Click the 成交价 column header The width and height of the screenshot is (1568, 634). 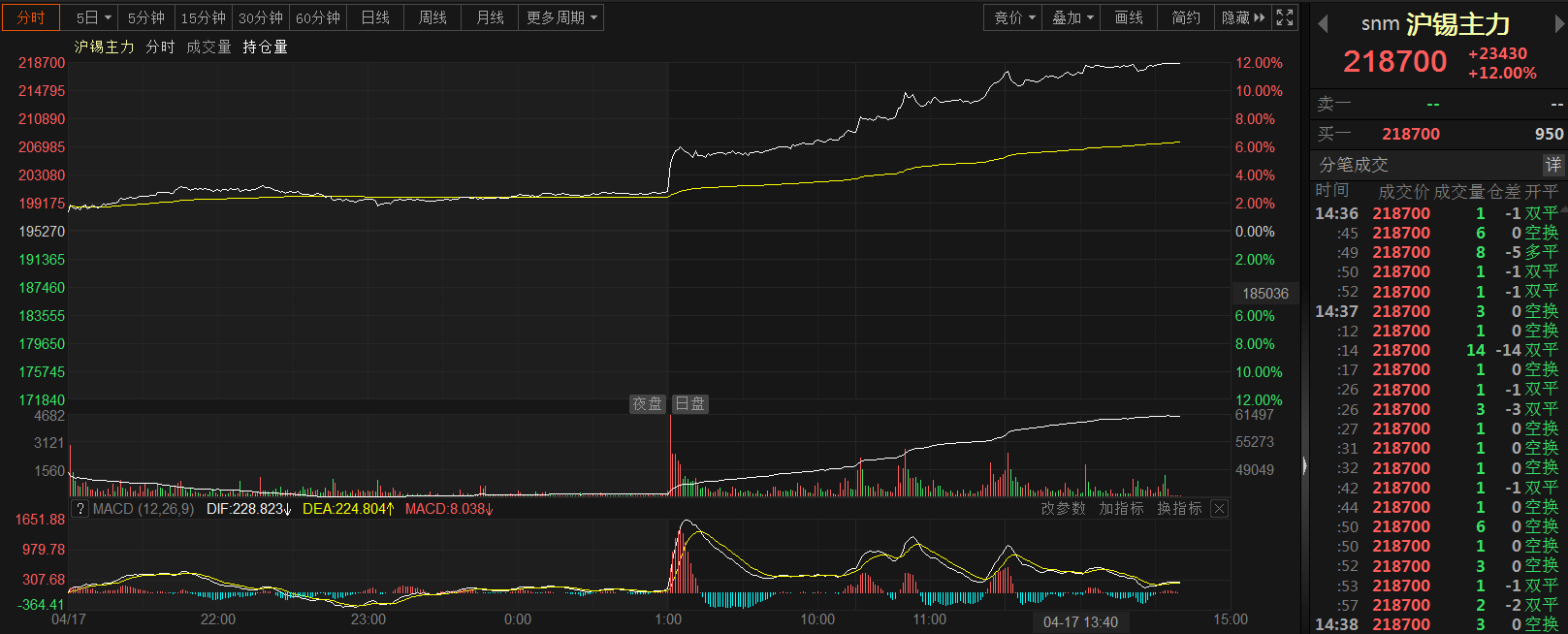click(1403, 192)
